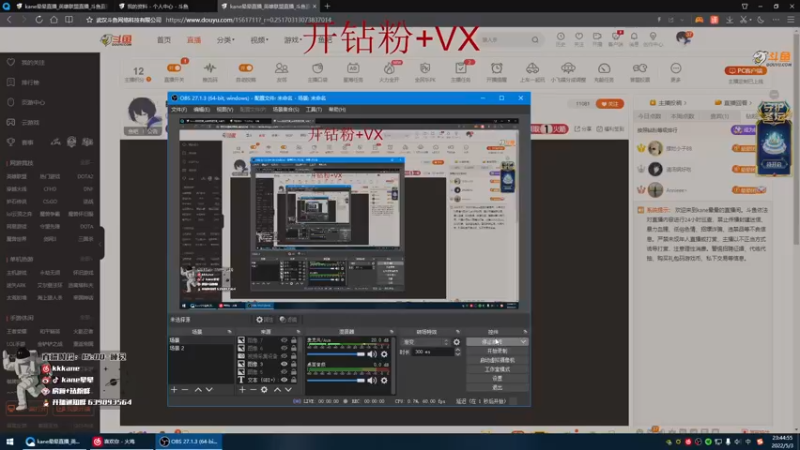
Task: Mute the 麦克风/Aux audio channel
Action: click(372, 354)
